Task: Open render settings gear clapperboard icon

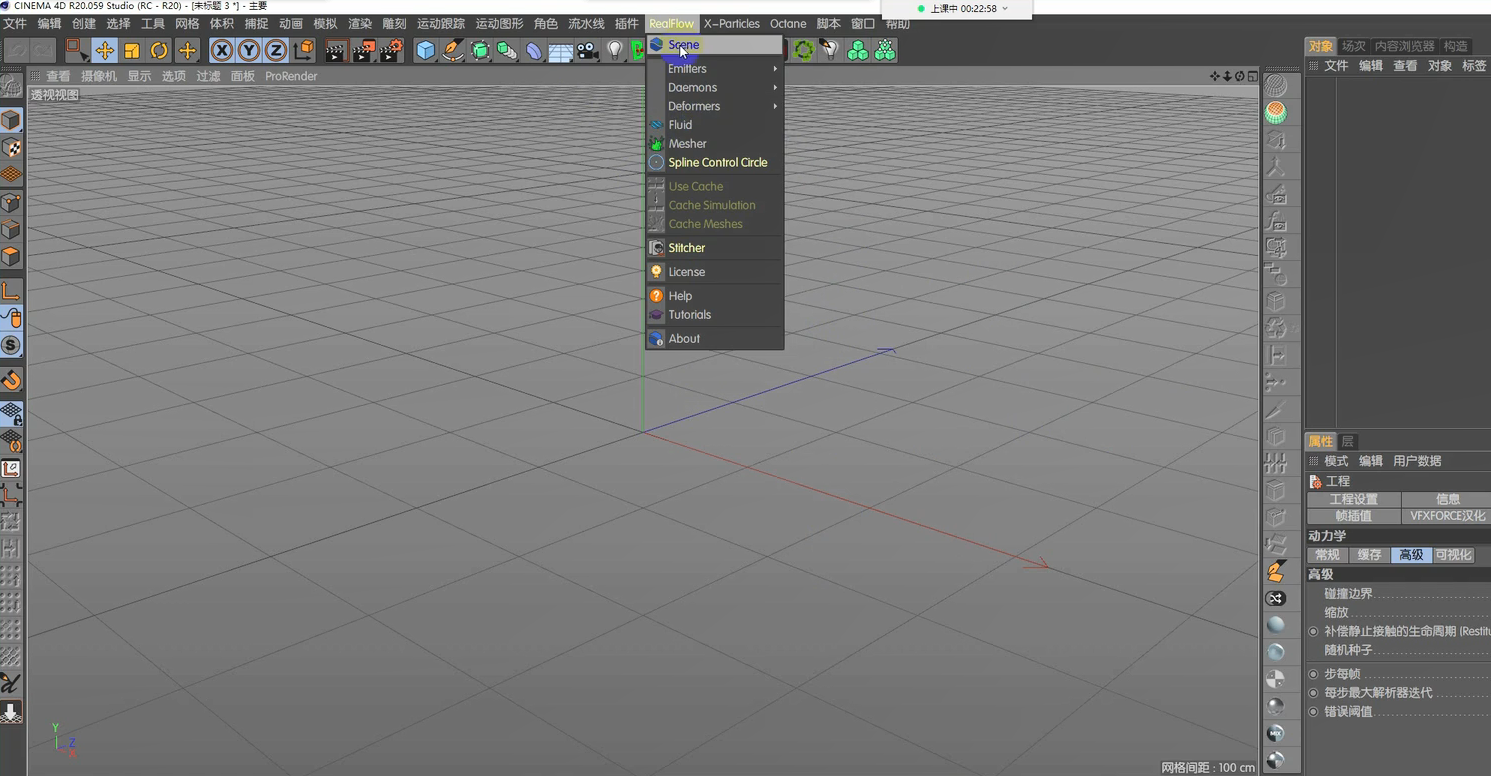Action: pyautogui.click(x=391, y=50)
